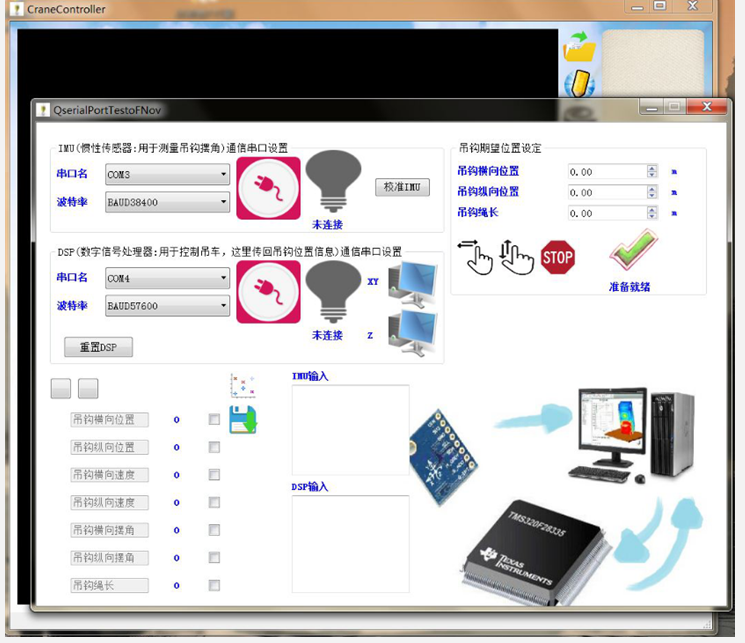Click the XY computer monitor icon
This screenshot has height=643, width=745.
coord(411,283)
